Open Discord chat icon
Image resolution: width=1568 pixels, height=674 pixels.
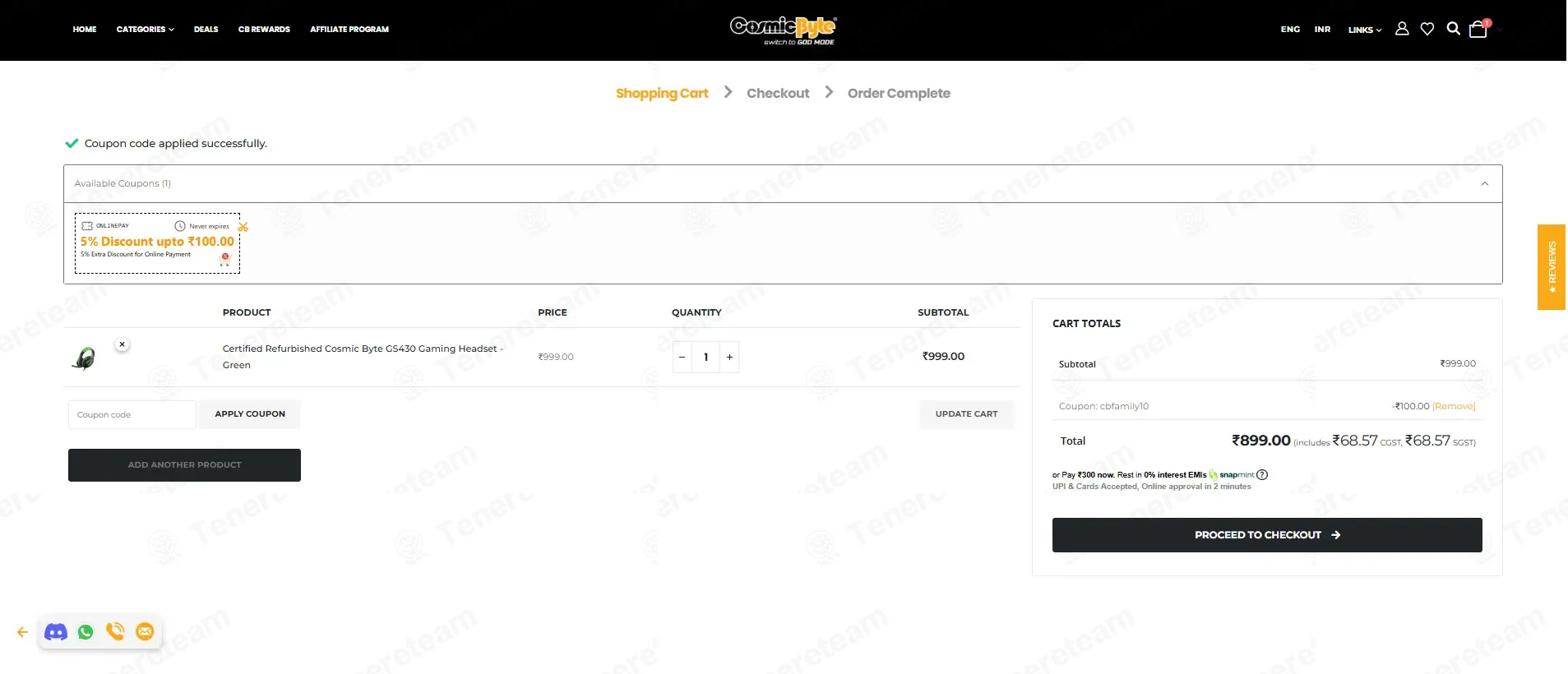(56, 632)
